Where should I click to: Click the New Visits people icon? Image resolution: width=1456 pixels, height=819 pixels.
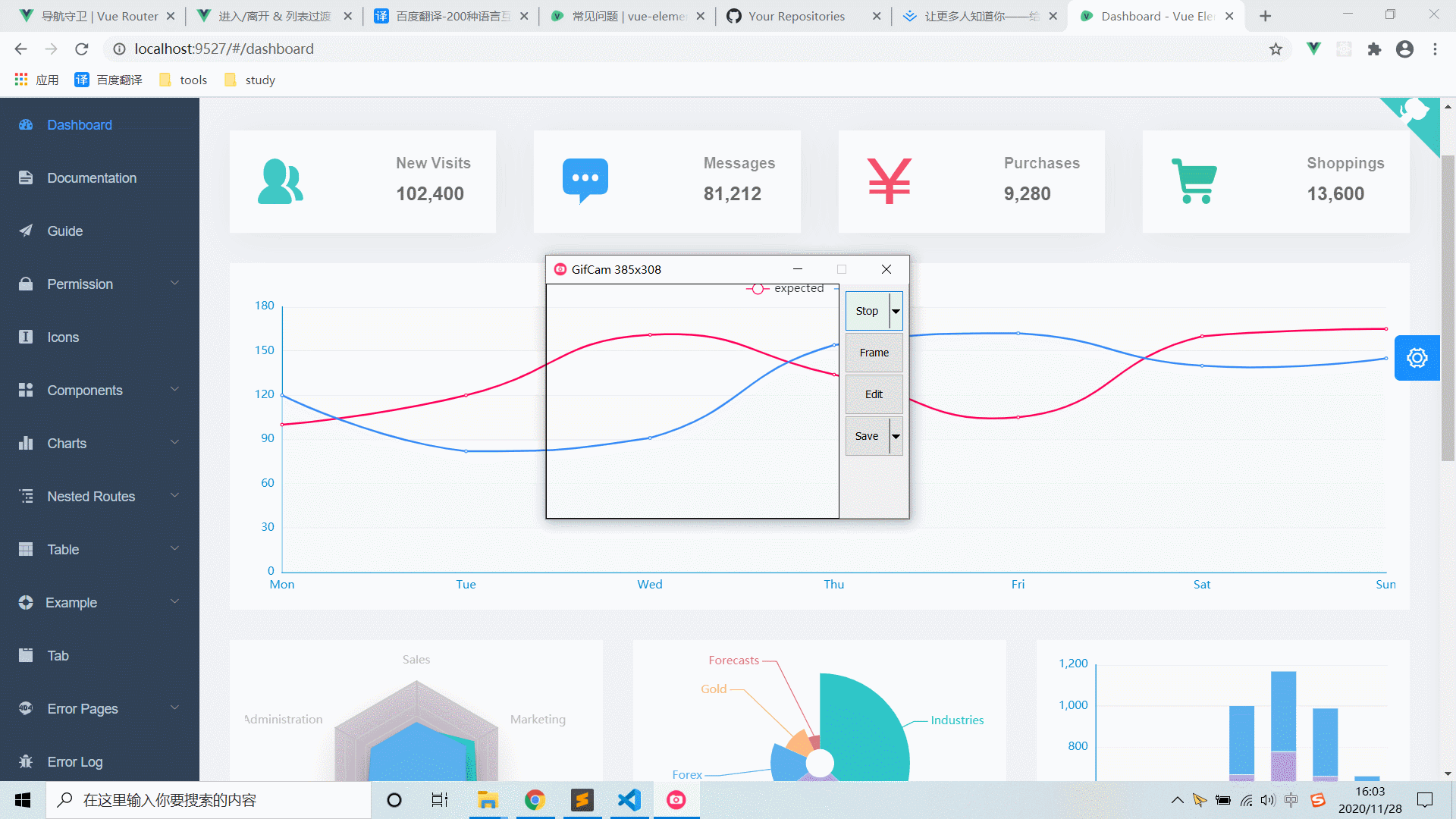[280, 182]
